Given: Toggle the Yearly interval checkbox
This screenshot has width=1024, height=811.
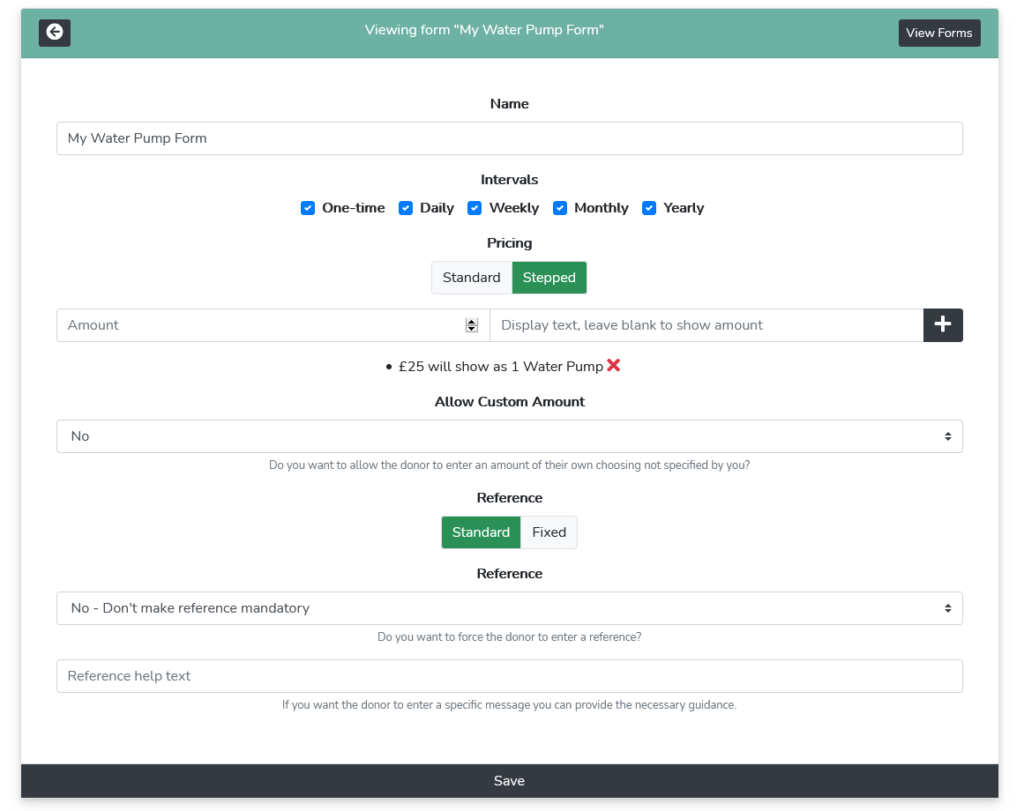Looking at the screenshot, I should (649, 208).
